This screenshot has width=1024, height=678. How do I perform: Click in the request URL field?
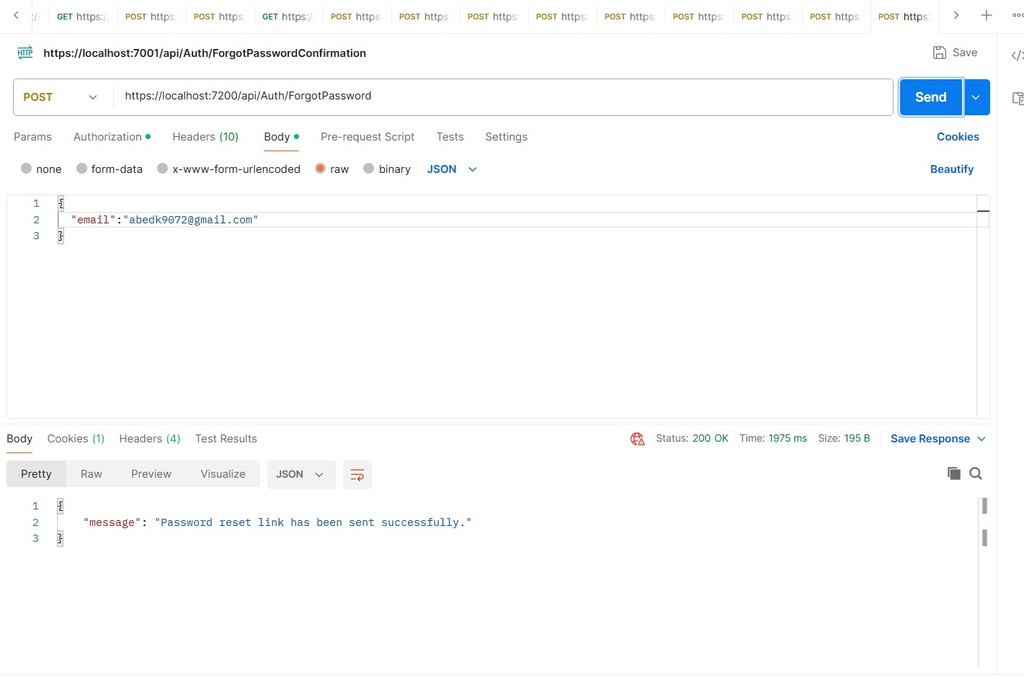(503, 97)
